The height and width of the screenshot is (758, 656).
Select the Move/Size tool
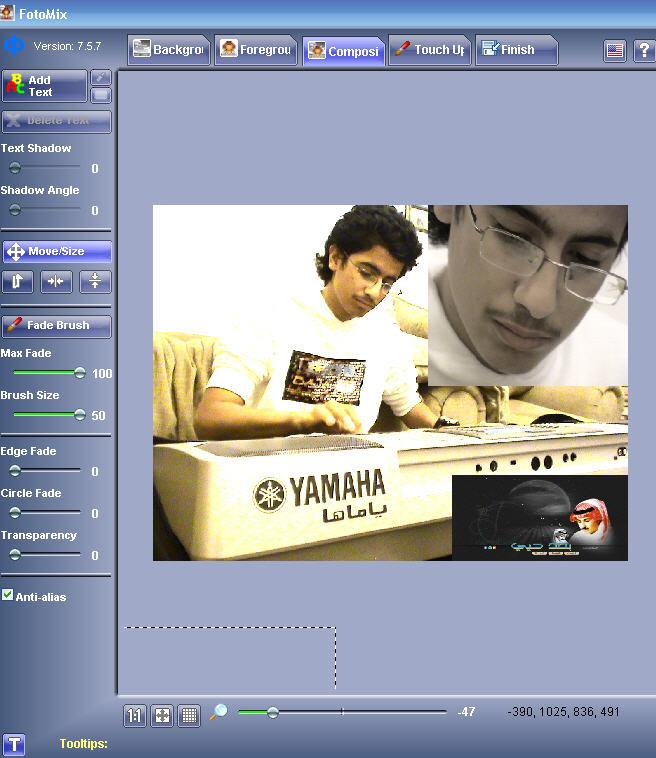coord(56,251)
